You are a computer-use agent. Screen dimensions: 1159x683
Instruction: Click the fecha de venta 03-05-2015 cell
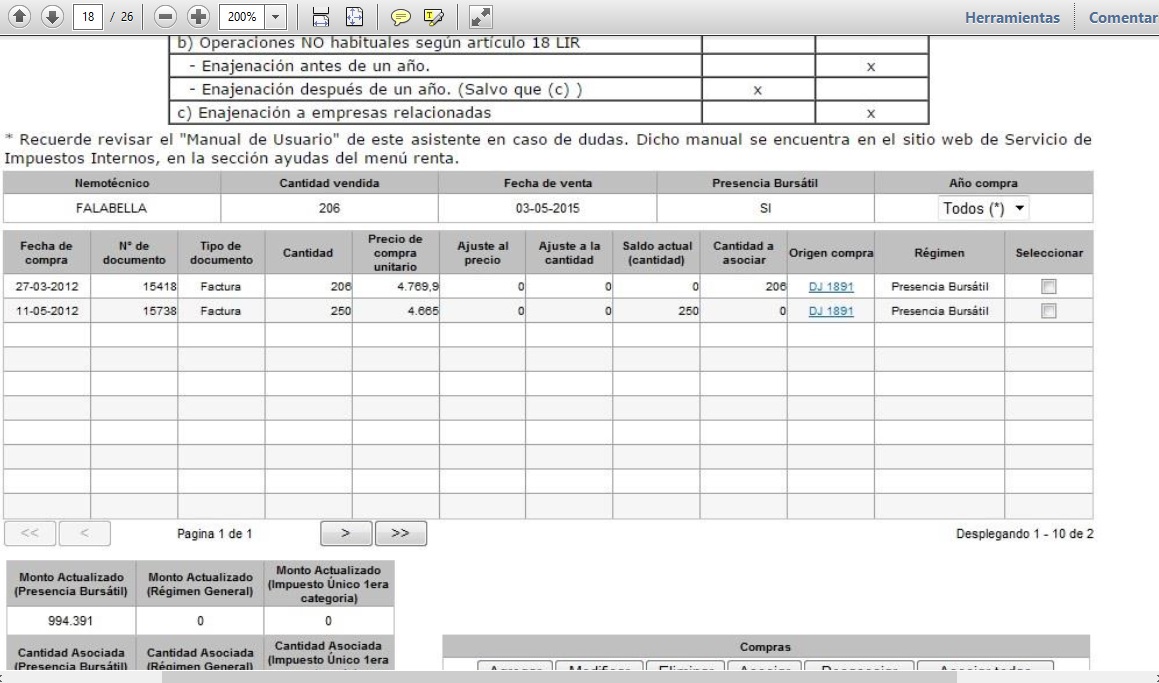coord(547,208)
